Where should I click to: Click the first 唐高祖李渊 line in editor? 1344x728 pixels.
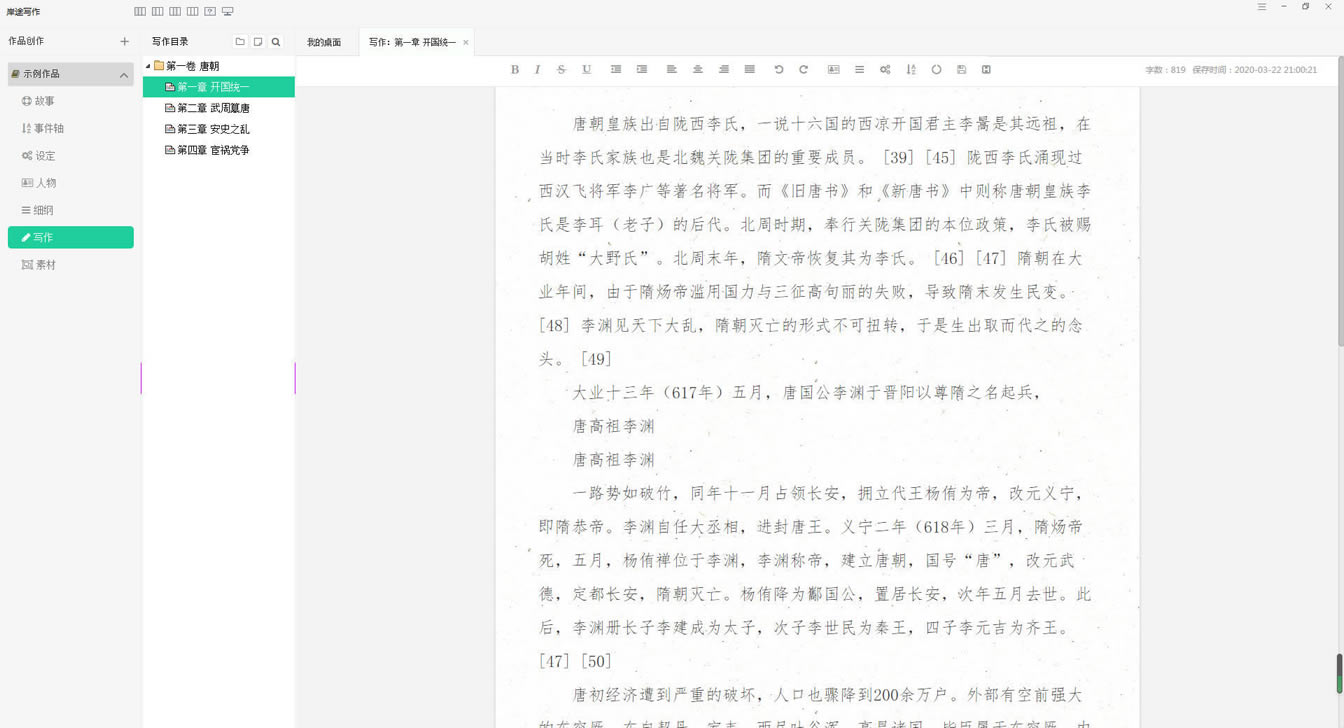(x=613, y=426)
